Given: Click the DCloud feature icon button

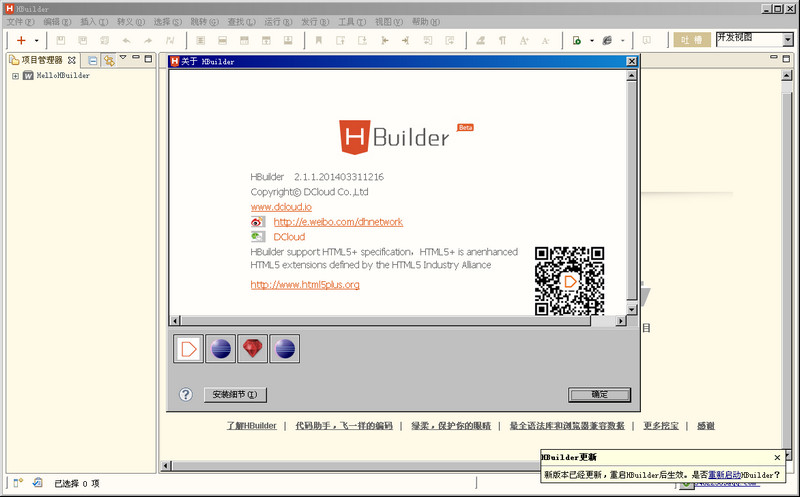Looking at the screenshot, I should pos(188,349).
